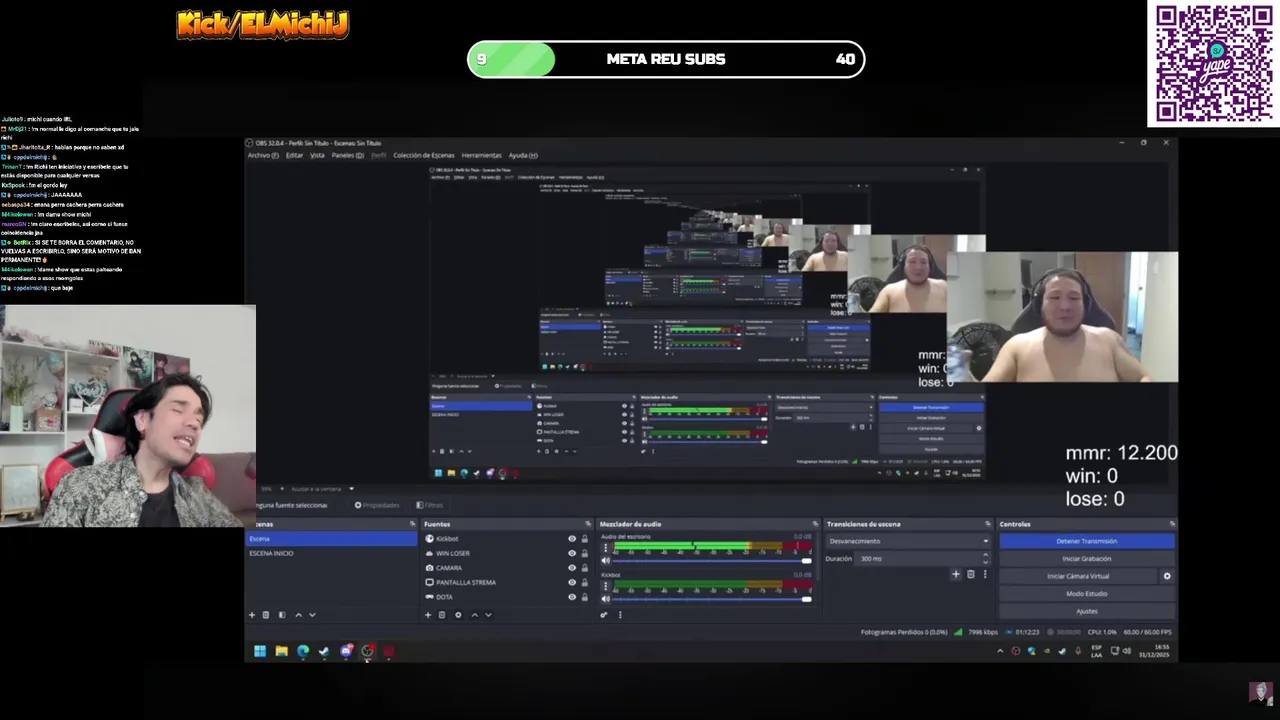1280x720 pixels.
Task: Move source down in Fuentes panel
Action: (x=488, y=615)
